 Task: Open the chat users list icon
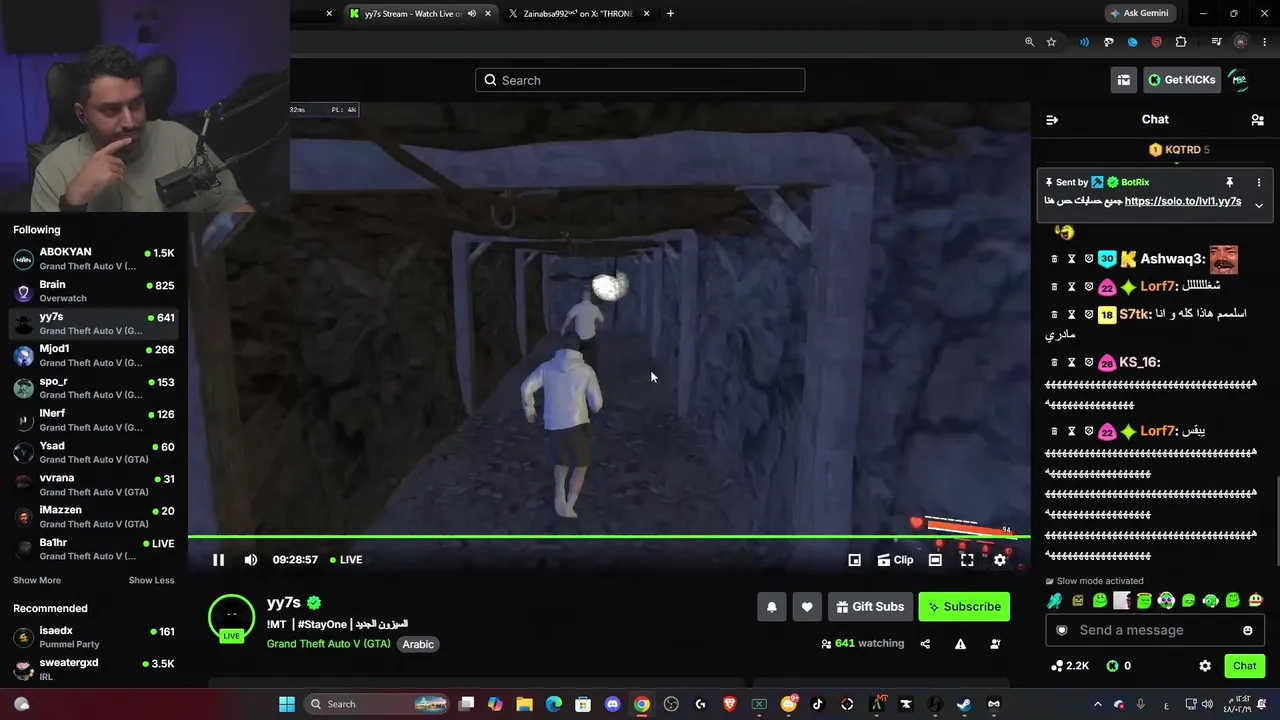click(x=1257, y=120)
